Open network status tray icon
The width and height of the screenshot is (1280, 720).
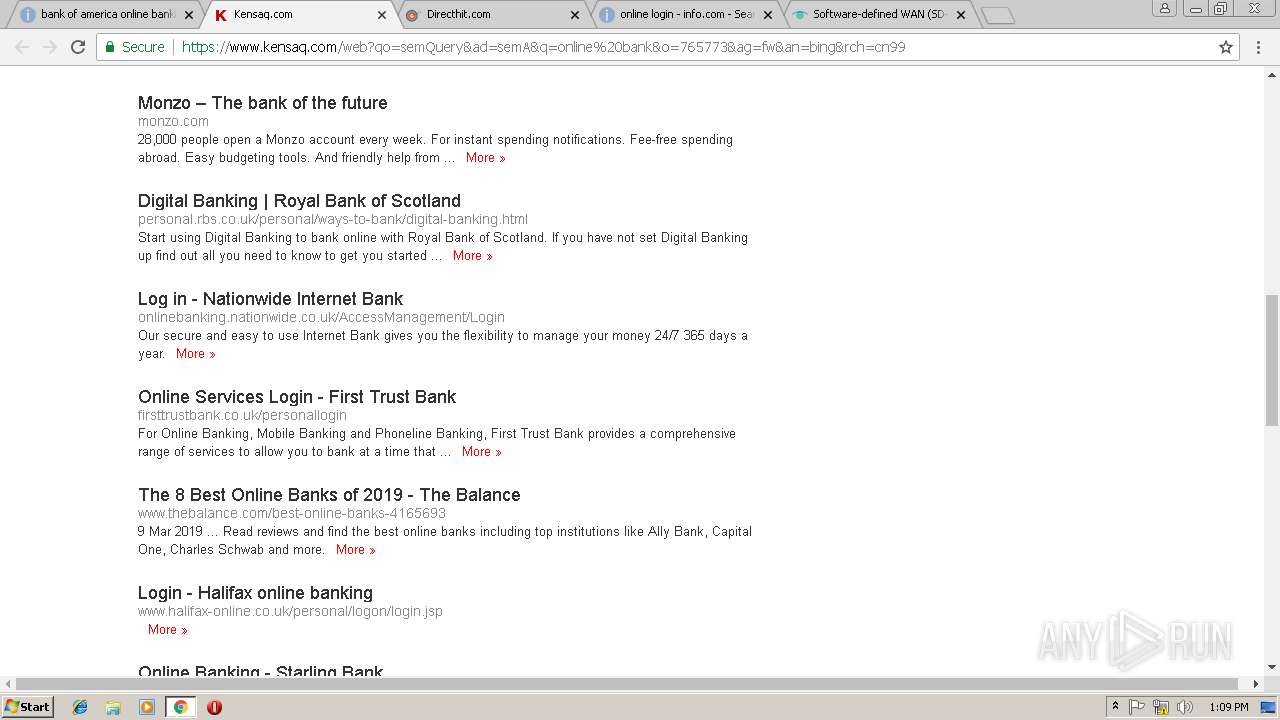pos(1161,707)
